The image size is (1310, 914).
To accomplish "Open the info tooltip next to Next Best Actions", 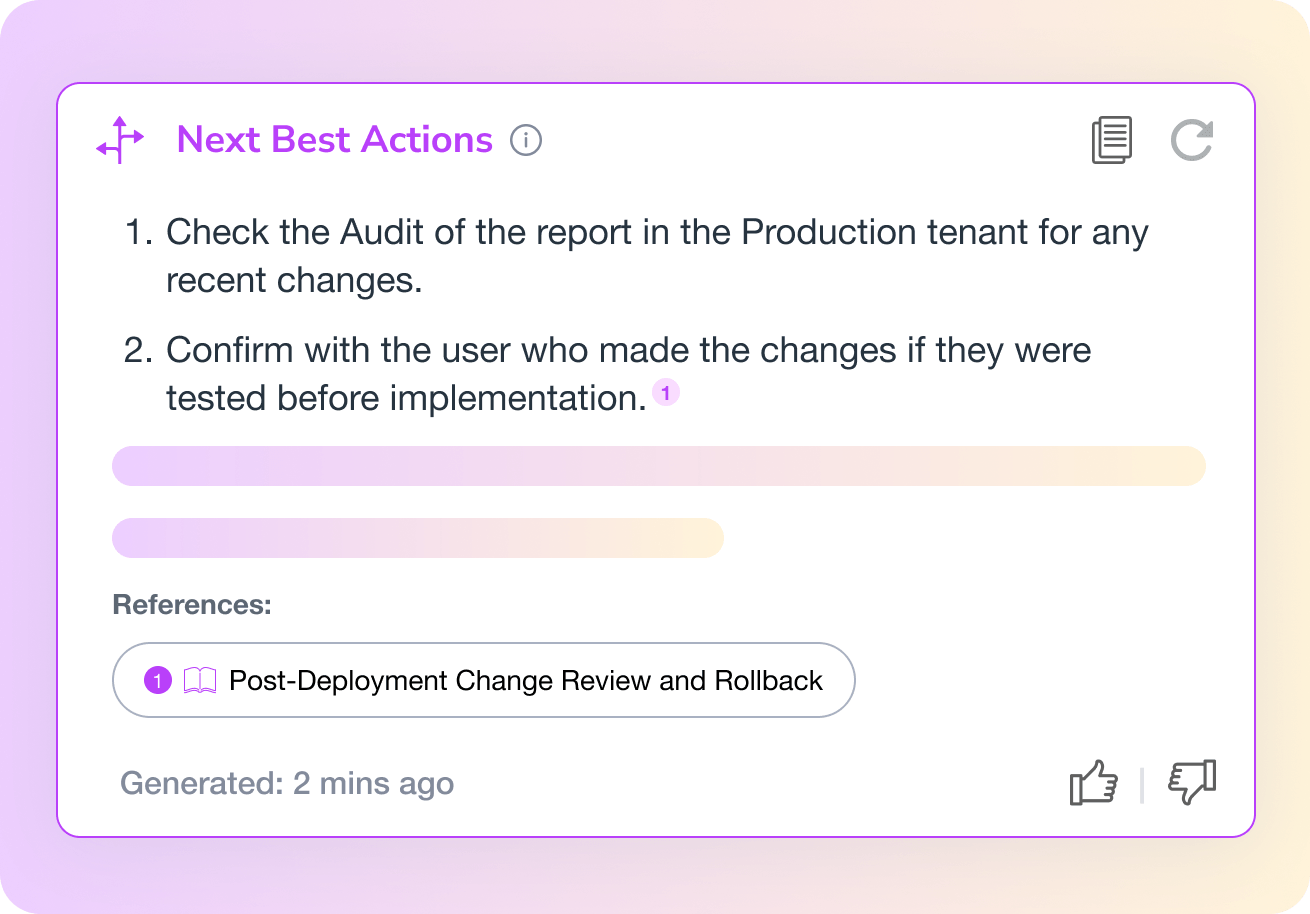I will (526, 140).
